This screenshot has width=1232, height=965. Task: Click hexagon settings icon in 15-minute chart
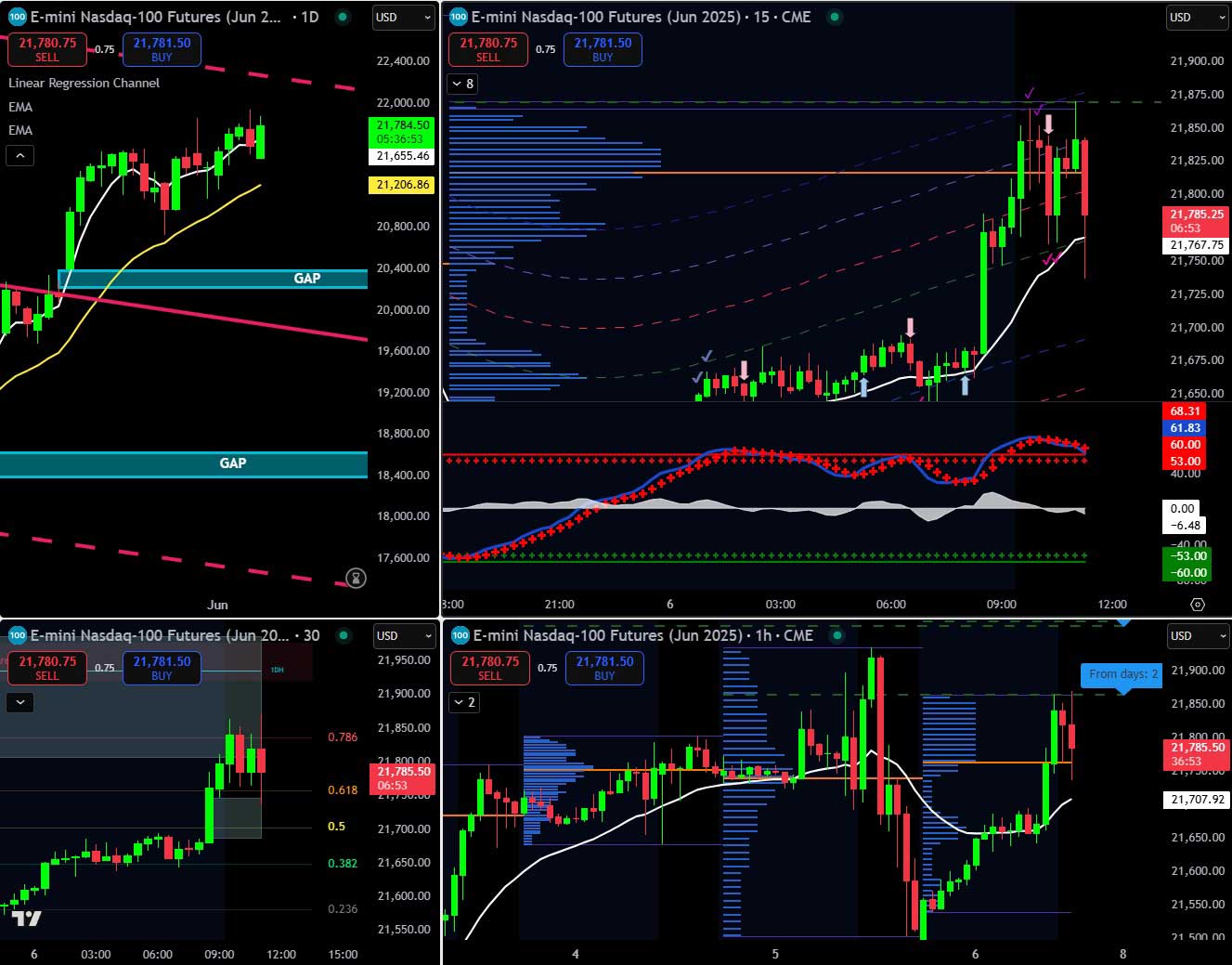pyautogui.click(x=1198, y=604)
